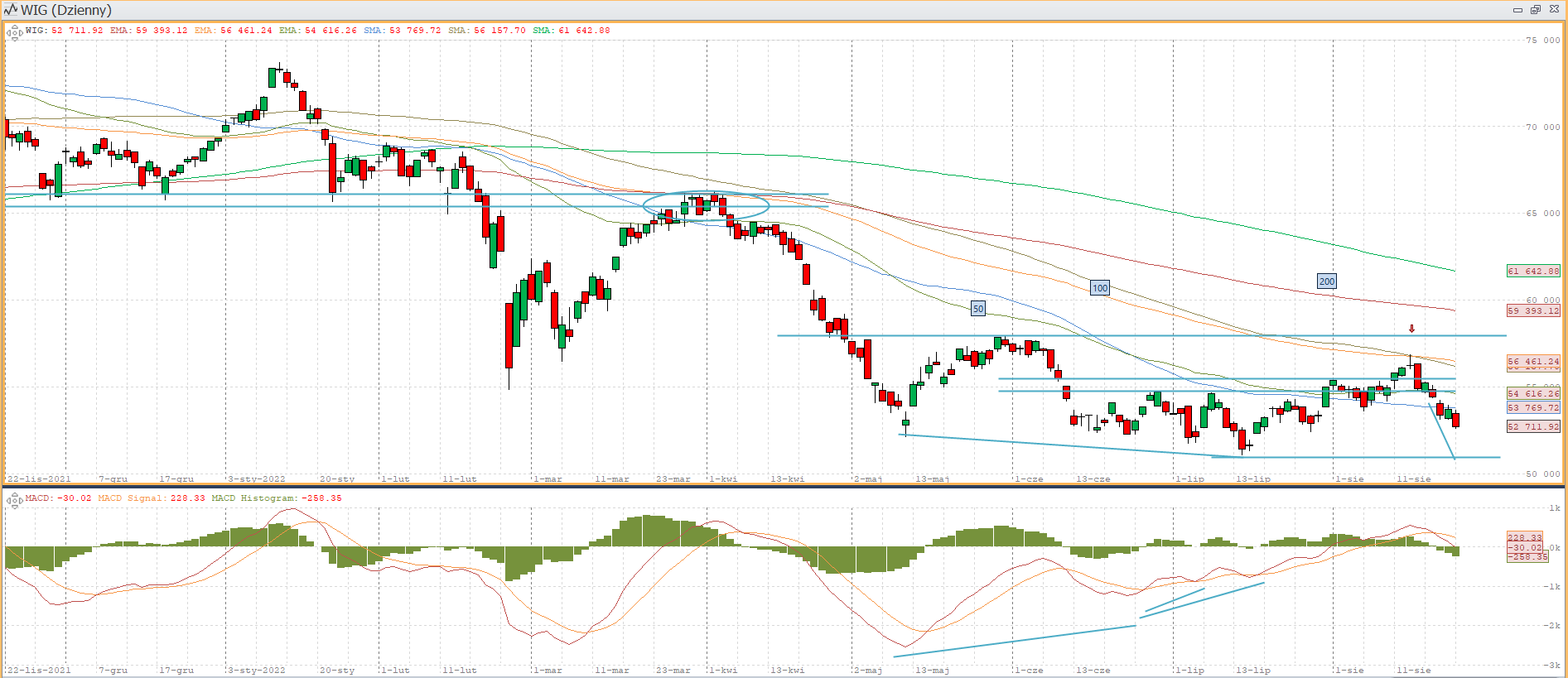
Task: Click the moving average label box 100
Action: (x=1100, y=288)
